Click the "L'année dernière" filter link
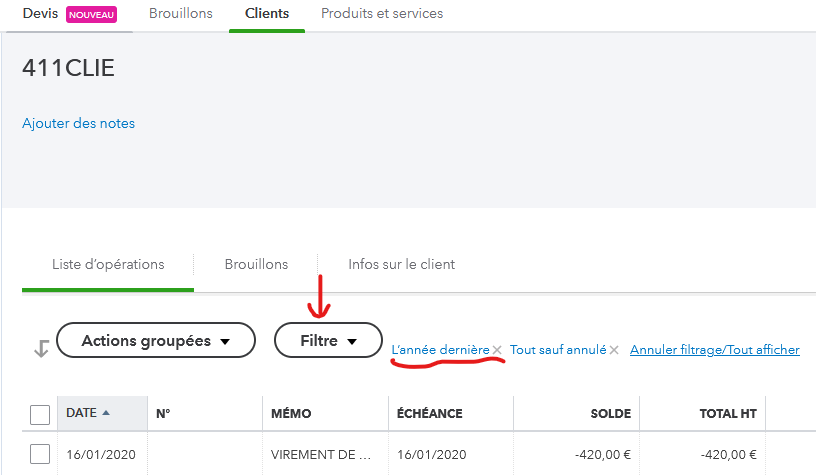 tap(440, 350)
